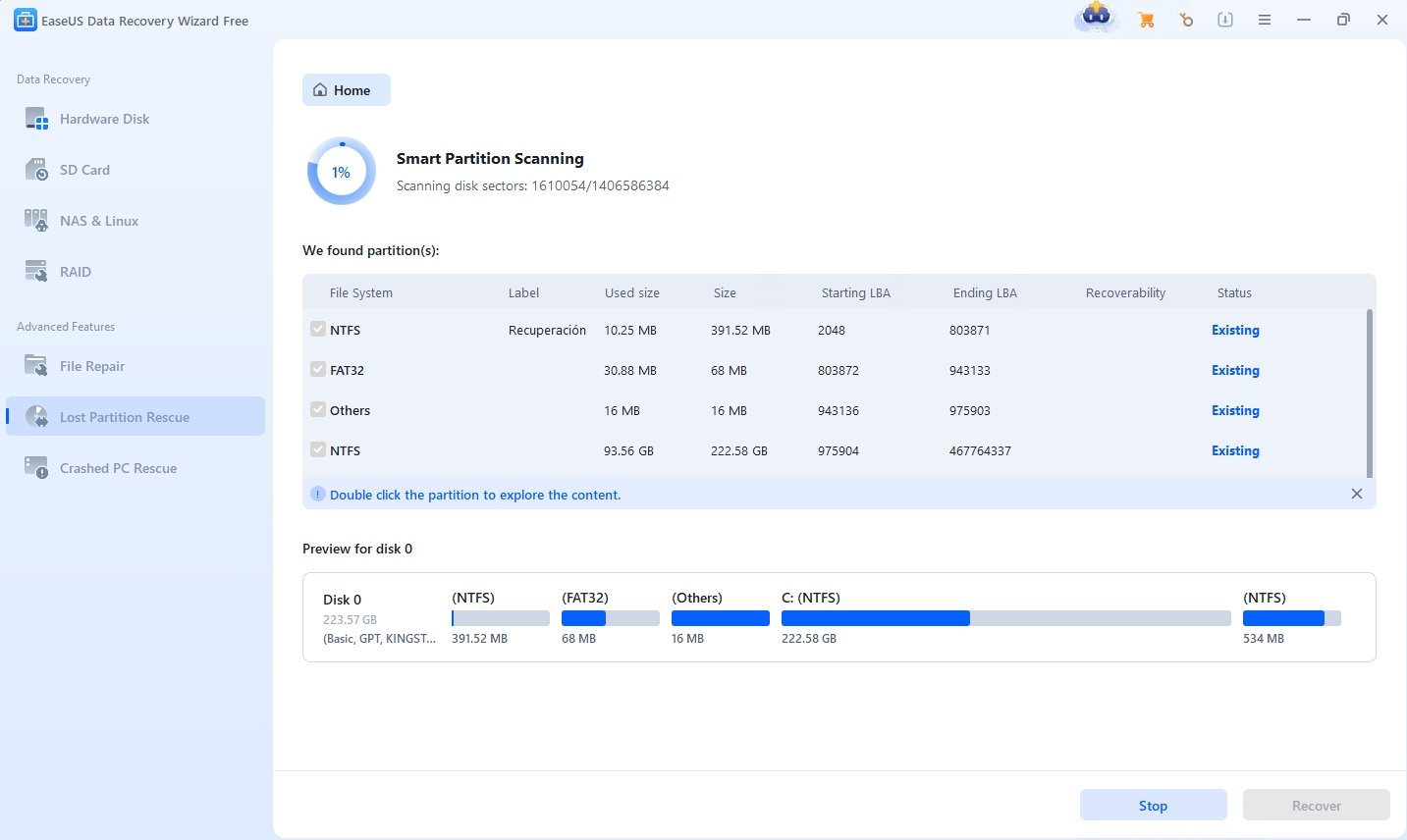Open NAS & Linux recovery
1407x840 pixels.
click(99, 220)
